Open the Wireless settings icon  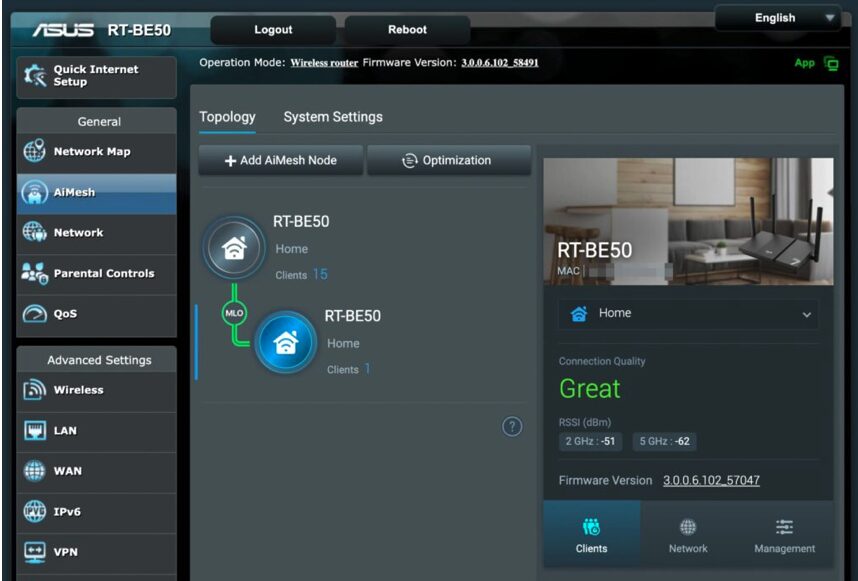(34, 390)
